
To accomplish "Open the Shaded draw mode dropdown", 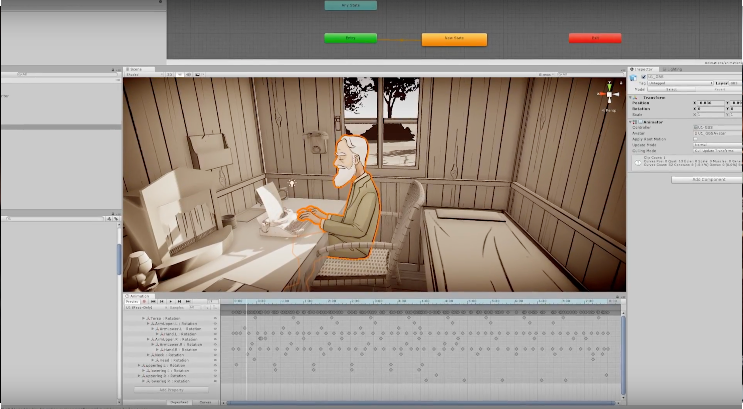I will pos(144,74).
